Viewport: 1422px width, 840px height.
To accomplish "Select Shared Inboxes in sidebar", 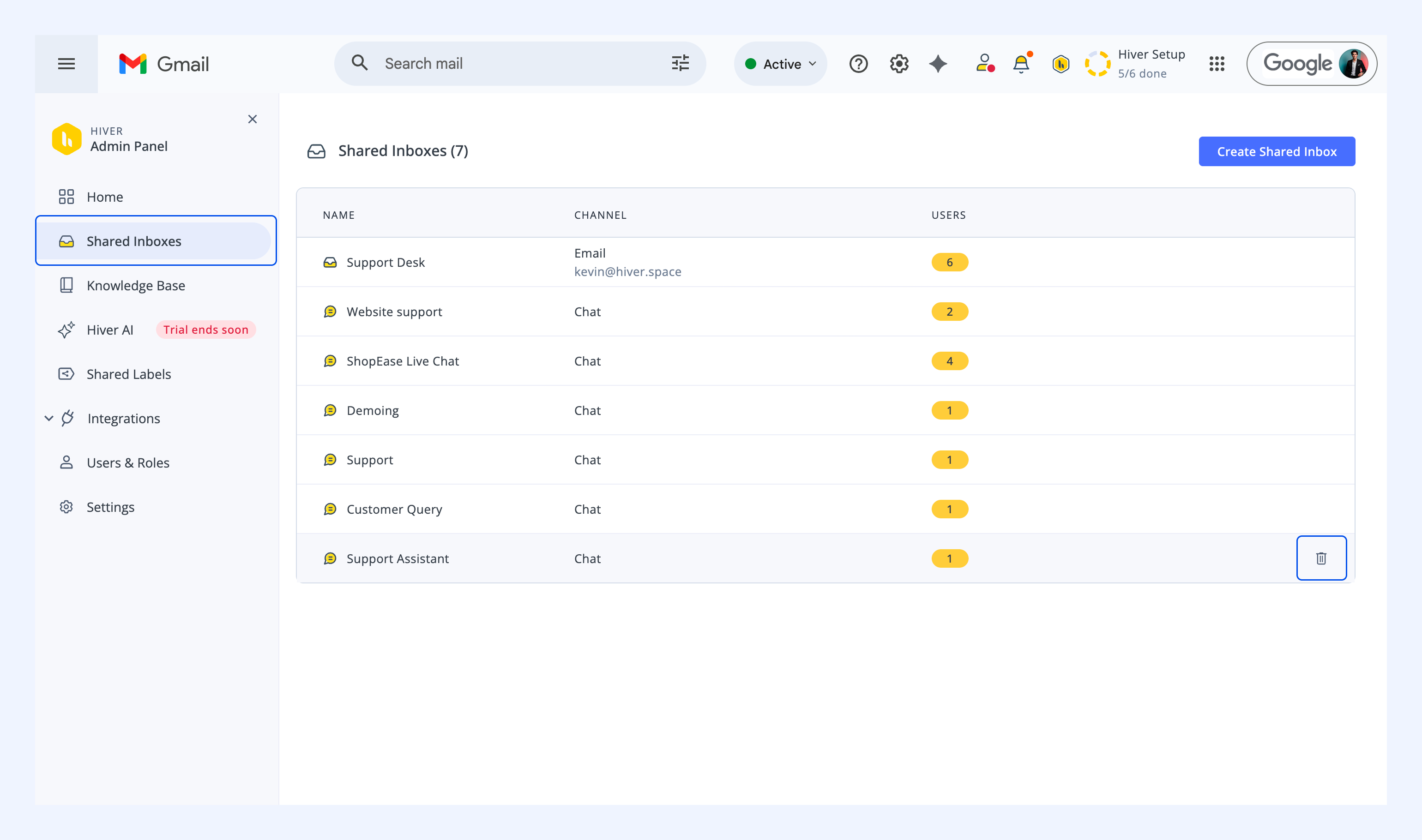I will coord(153,241).
